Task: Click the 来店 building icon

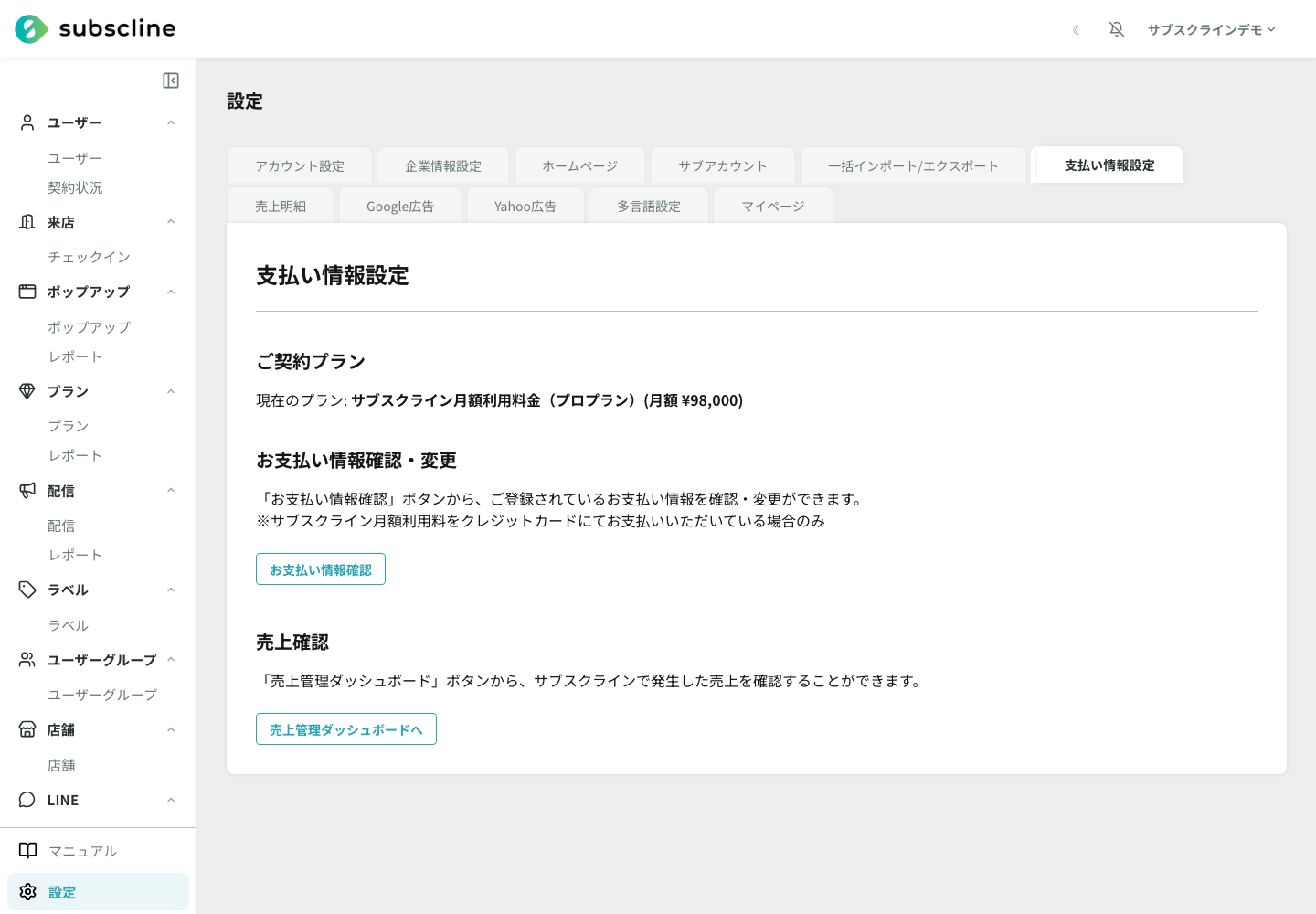Action: (x=27, y=222)
